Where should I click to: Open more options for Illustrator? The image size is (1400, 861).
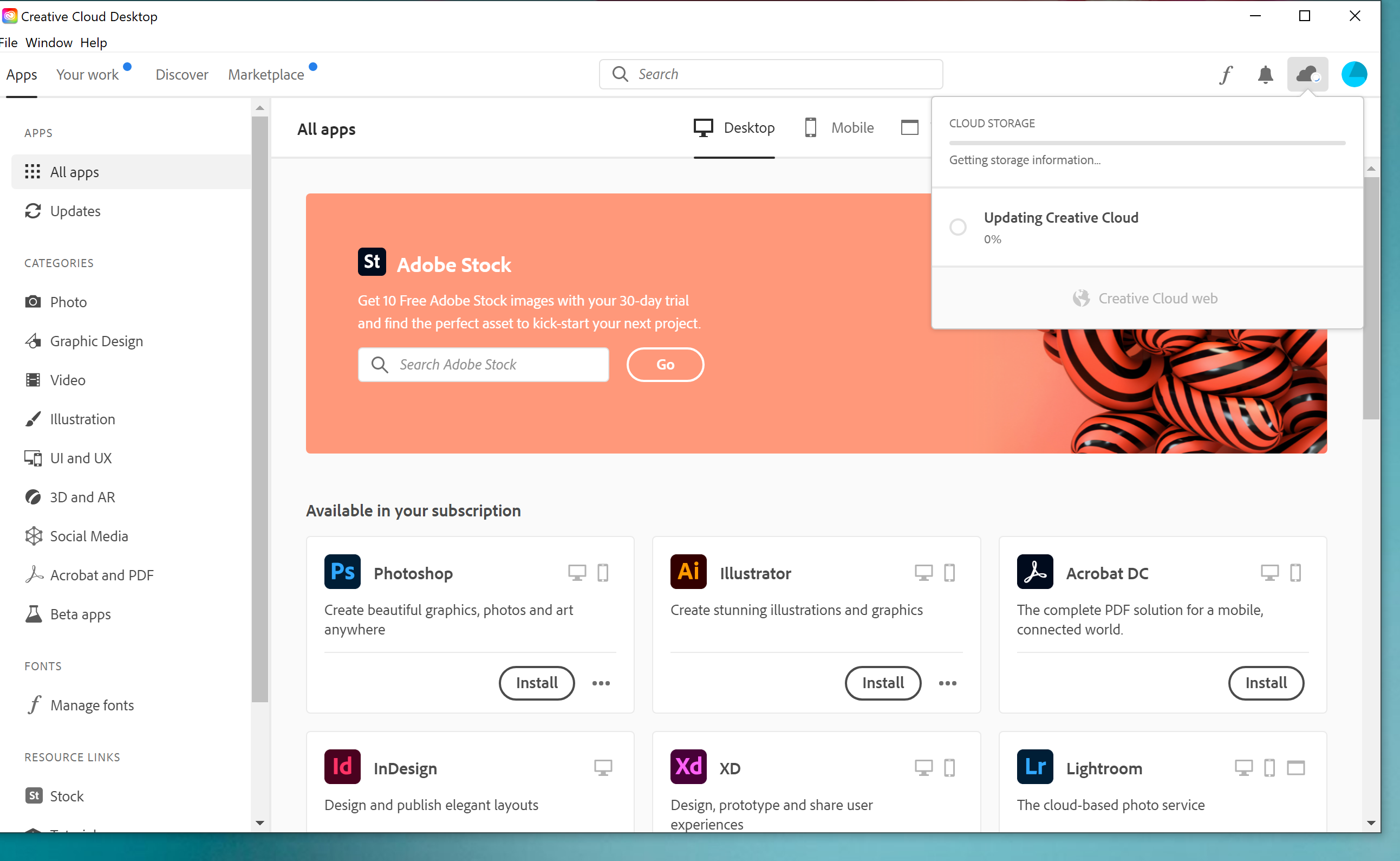pos(947,683)
